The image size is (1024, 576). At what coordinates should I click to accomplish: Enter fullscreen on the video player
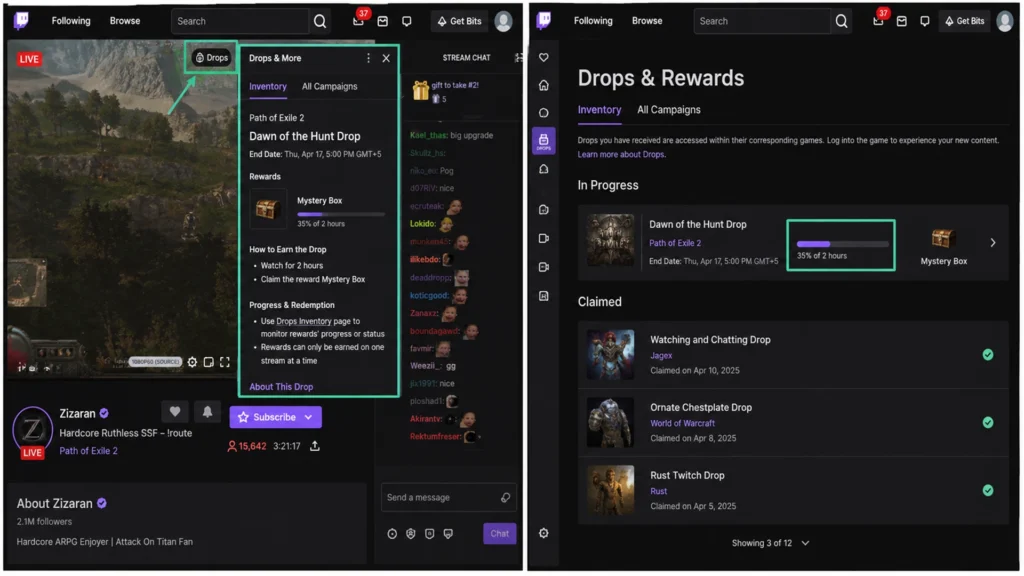coord(225,362)
